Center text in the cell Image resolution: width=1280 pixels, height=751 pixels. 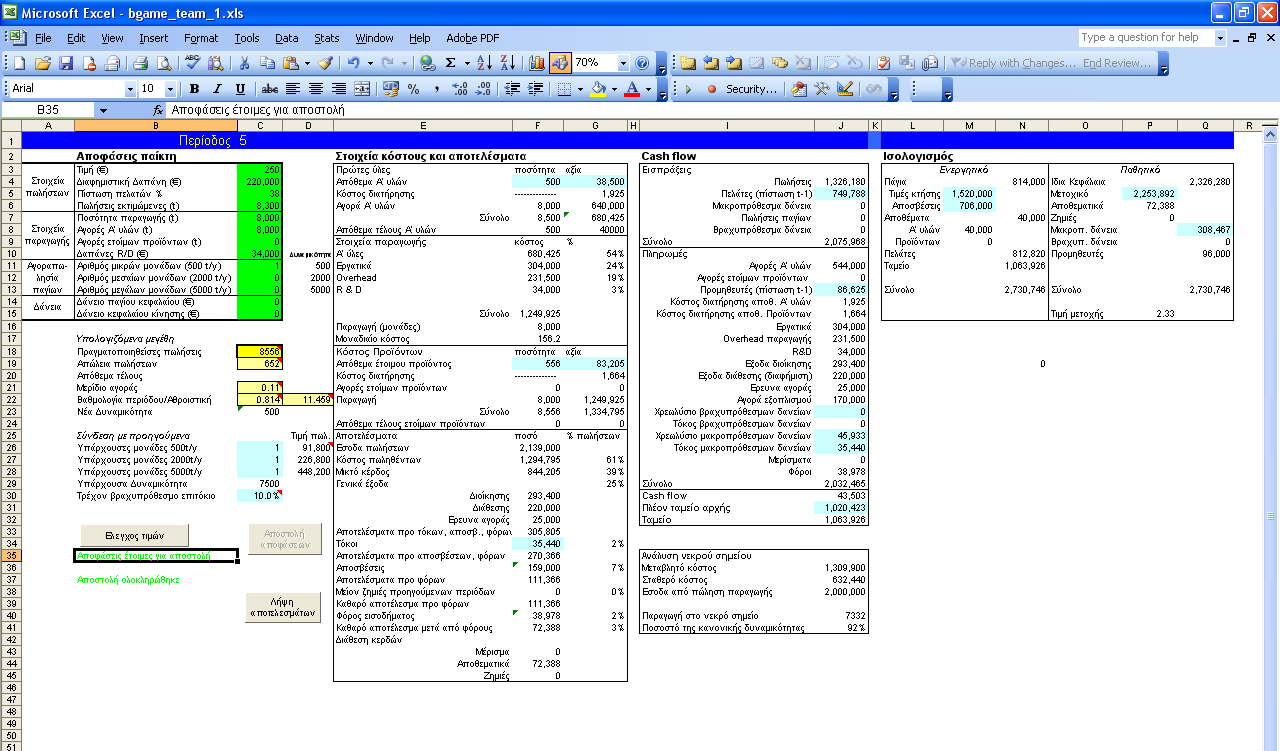point(316,89)
